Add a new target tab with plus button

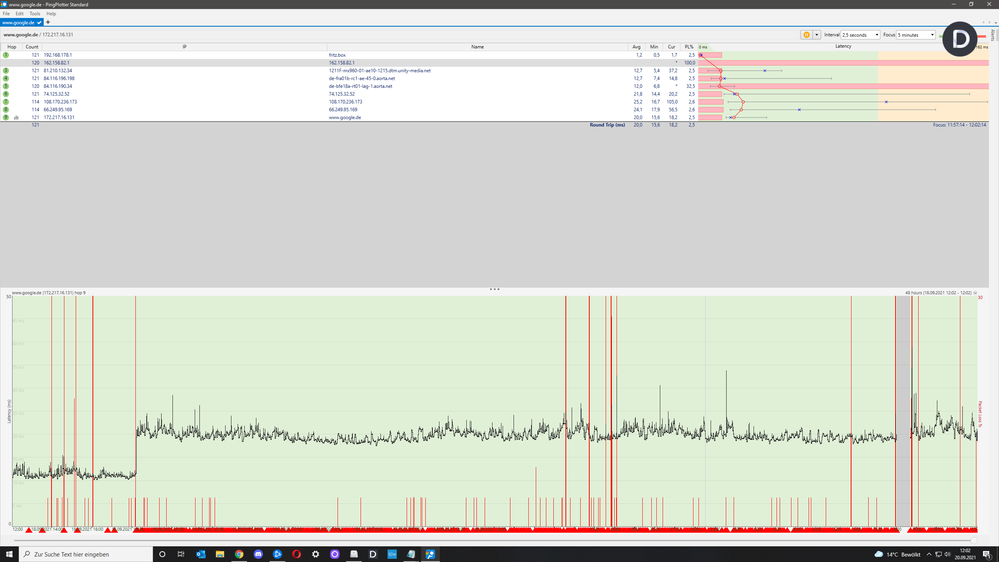coord(48,22)
